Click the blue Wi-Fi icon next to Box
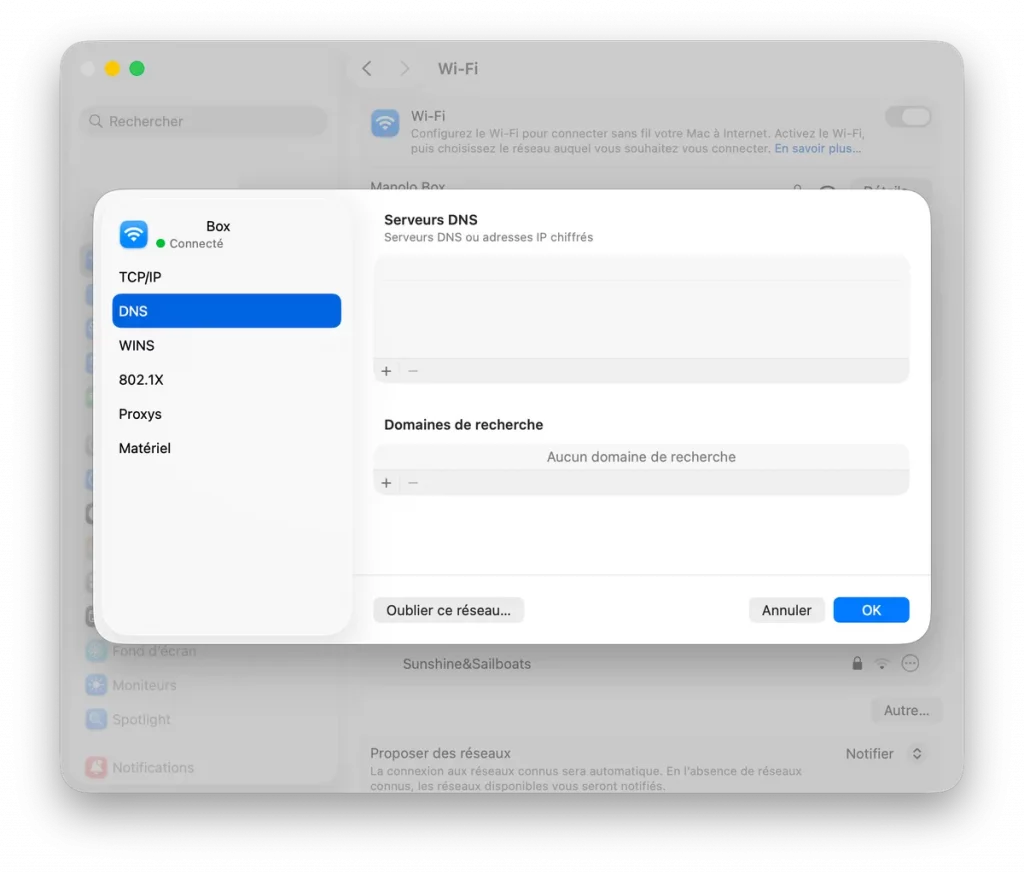The image size is (1024, 872). pyautogui.click(x=133, y=234)
